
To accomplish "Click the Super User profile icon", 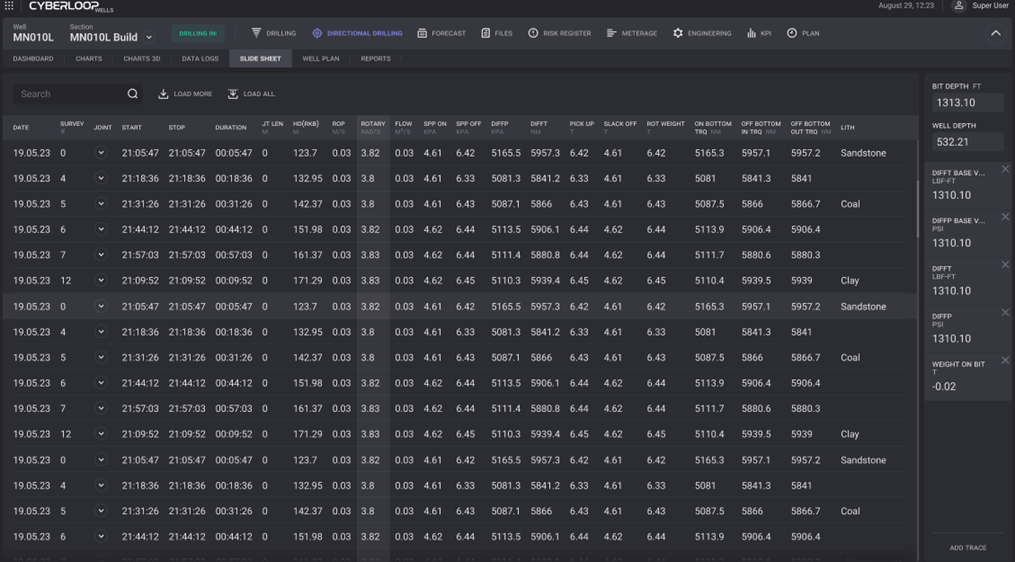I will click(958, 6).
